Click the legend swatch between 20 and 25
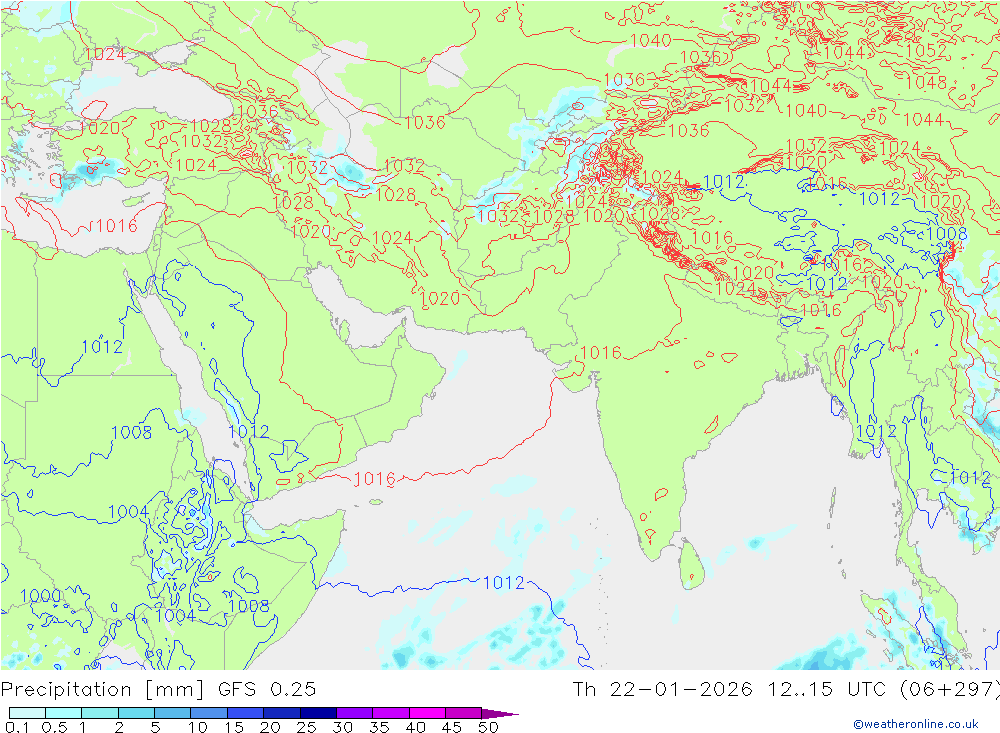This screenshot has height=733, width=1000. 281,713
